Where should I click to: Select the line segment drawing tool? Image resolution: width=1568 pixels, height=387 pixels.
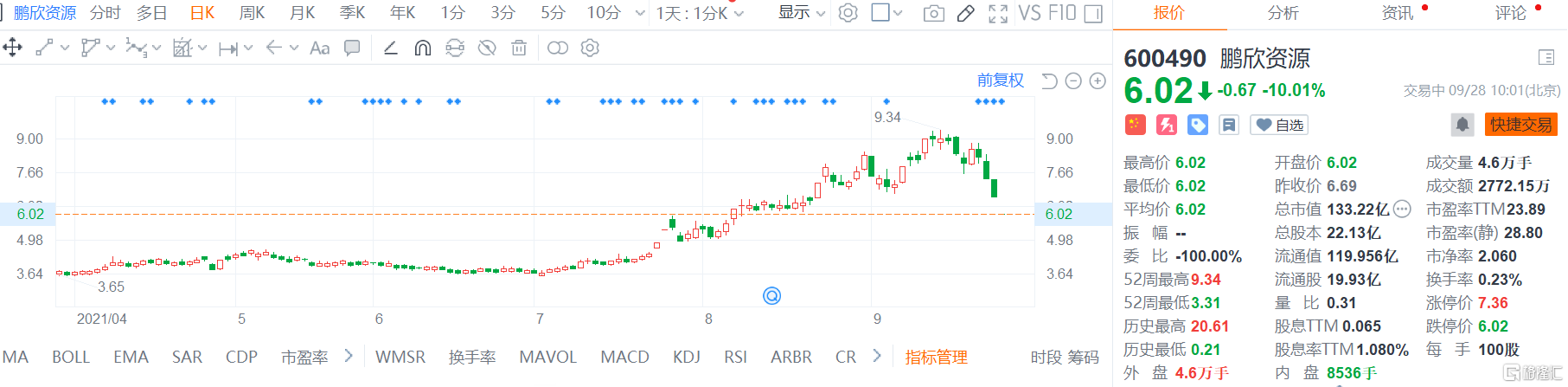click(x=44, y=48)
